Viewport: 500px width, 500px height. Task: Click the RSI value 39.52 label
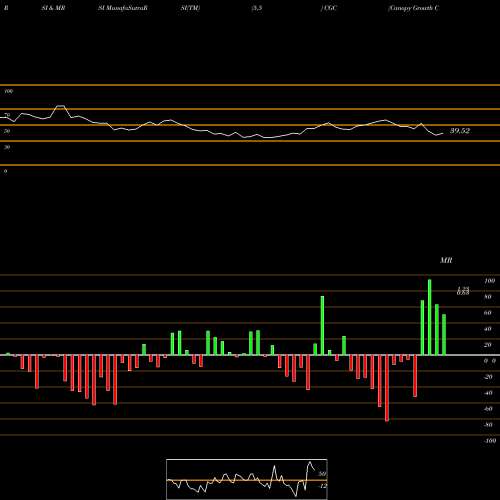point(460,131)
